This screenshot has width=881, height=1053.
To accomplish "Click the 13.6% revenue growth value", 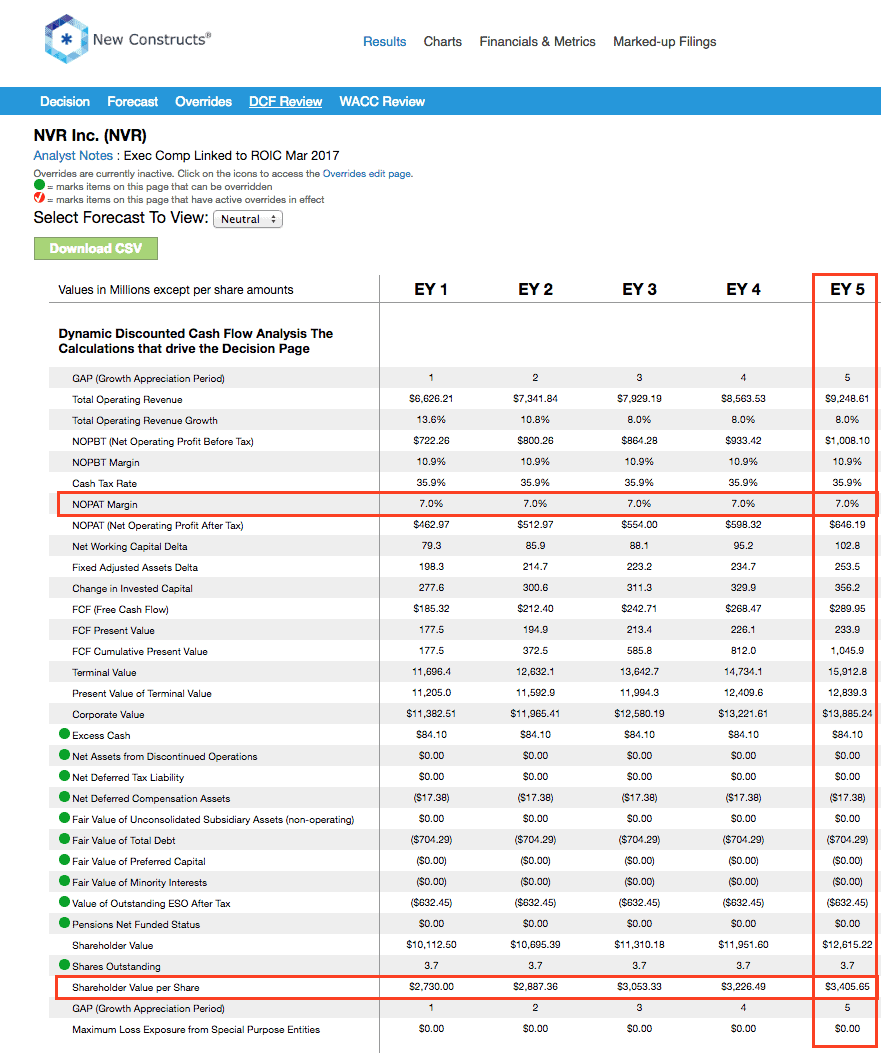I will [431, 419].
